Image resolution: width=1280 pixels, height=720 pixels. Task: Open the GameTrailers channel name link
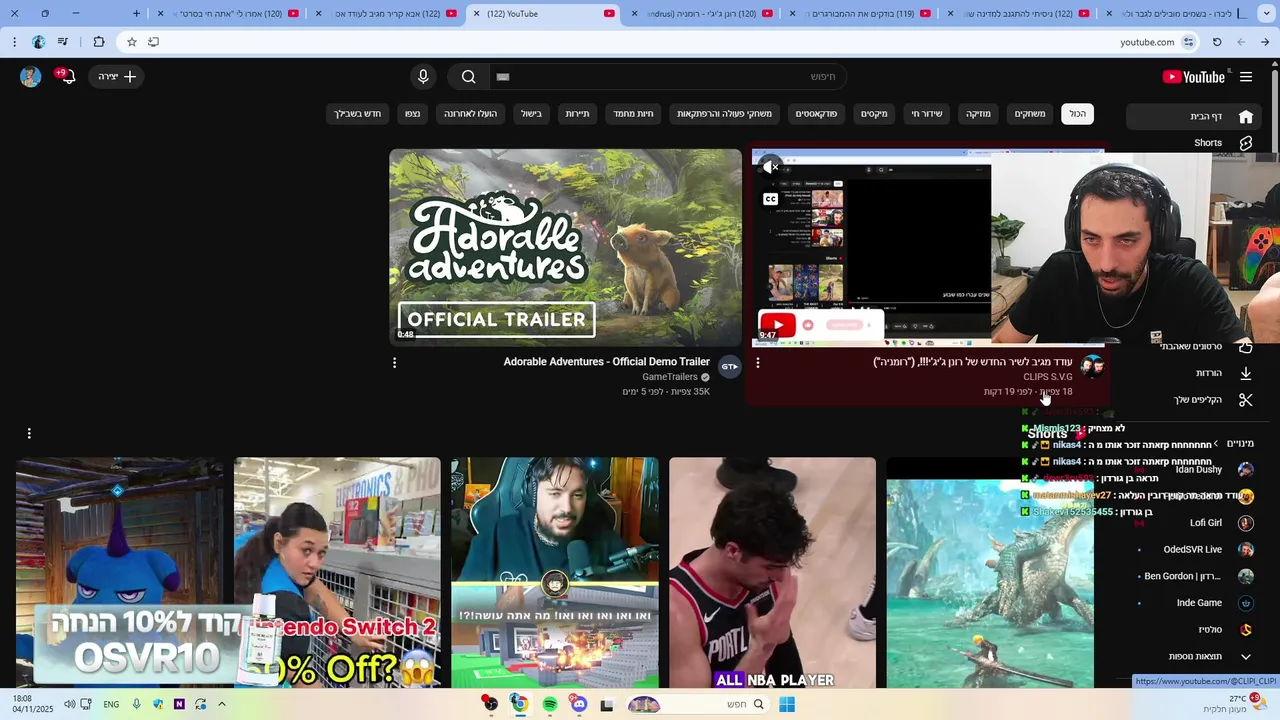click(670, 377)
